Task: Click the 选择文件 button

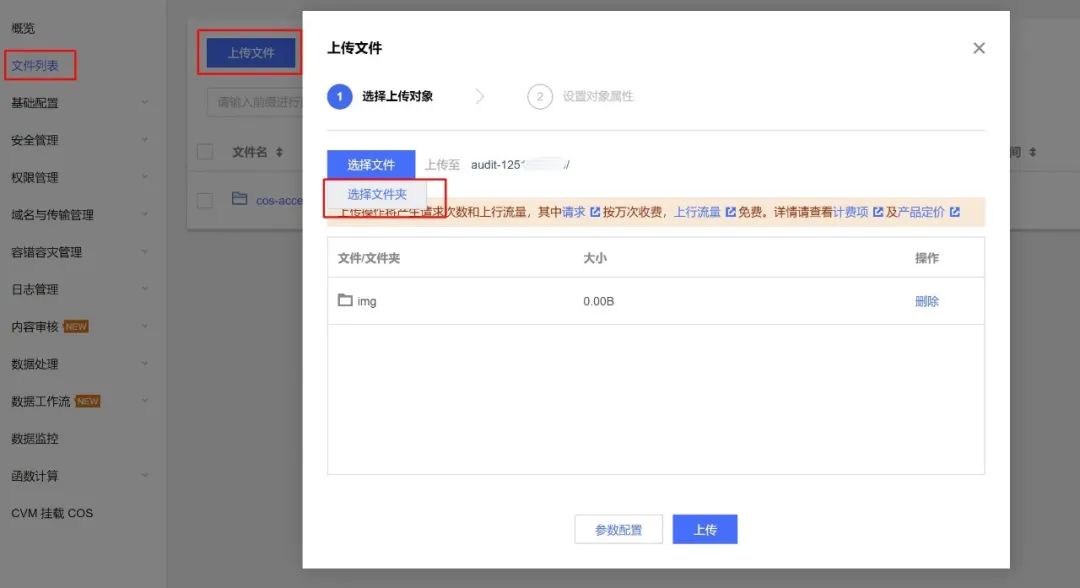Action: coord(371,165)
